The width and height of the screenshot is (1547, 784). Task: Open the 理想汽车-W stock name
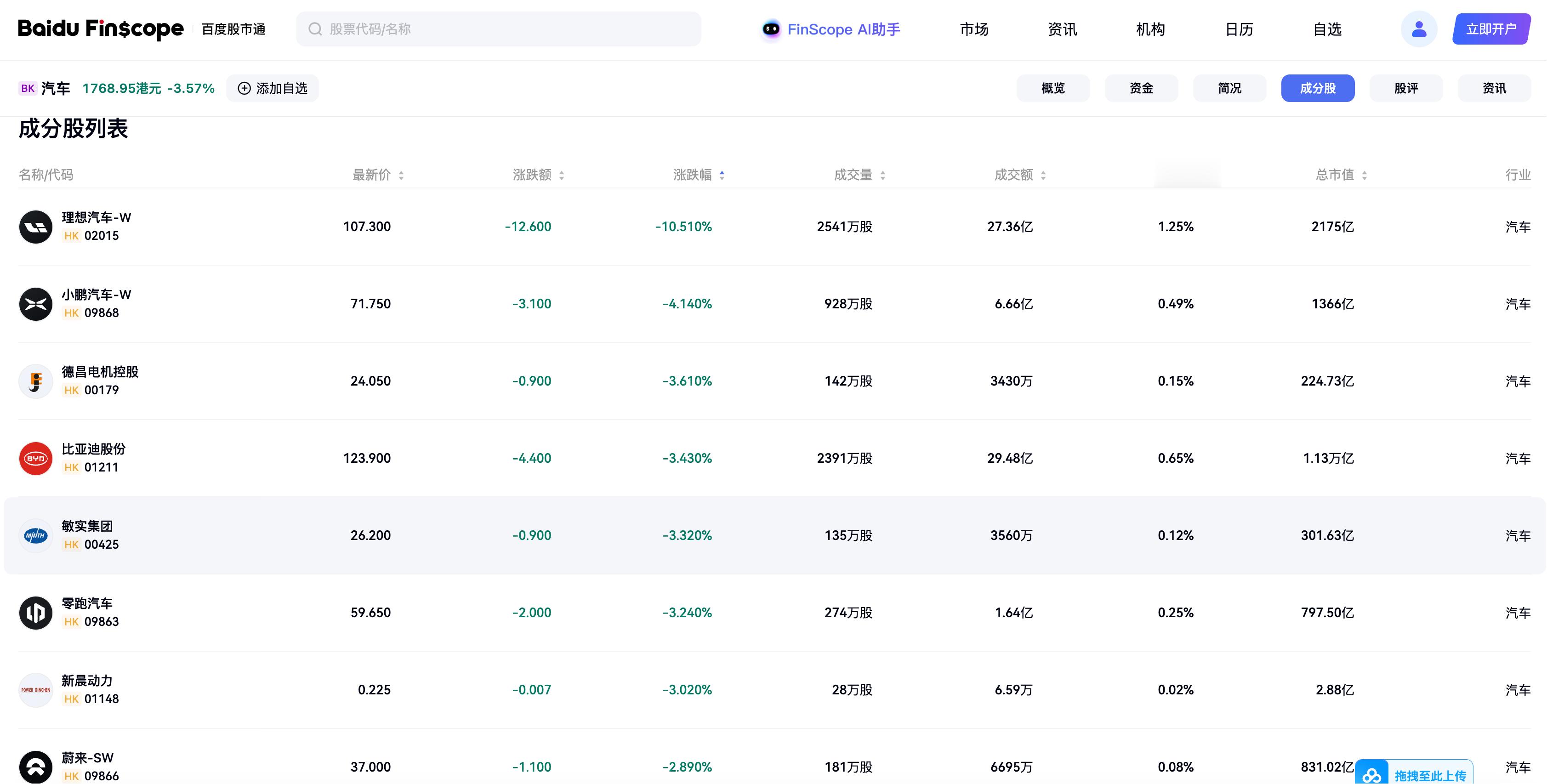point(96,217)
